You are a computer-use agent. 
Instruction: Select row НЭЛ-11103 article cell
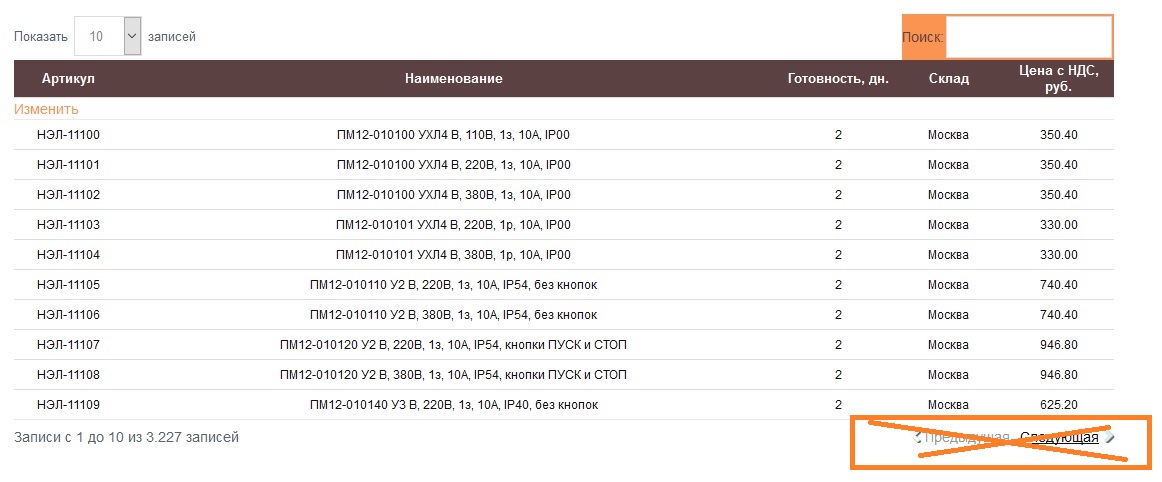point(68,225)
